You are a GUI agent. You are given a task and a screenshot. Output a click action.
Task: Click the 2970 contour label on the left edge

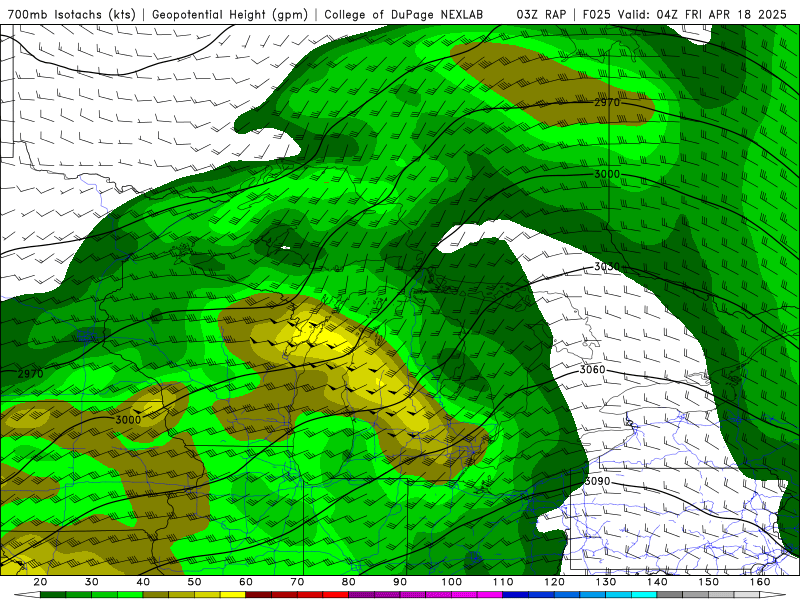(31, 373)
